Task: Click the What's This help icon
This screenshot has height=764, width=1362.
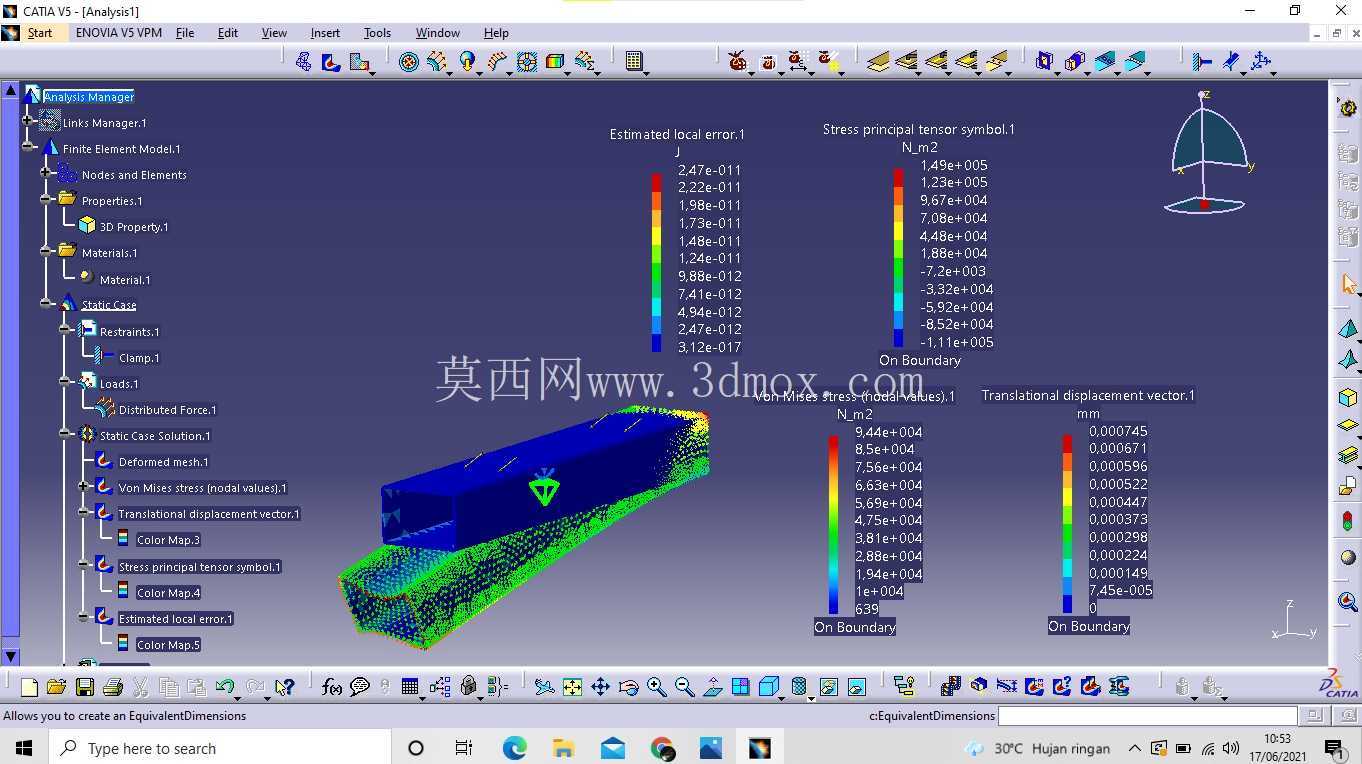Action: point(285,687)
